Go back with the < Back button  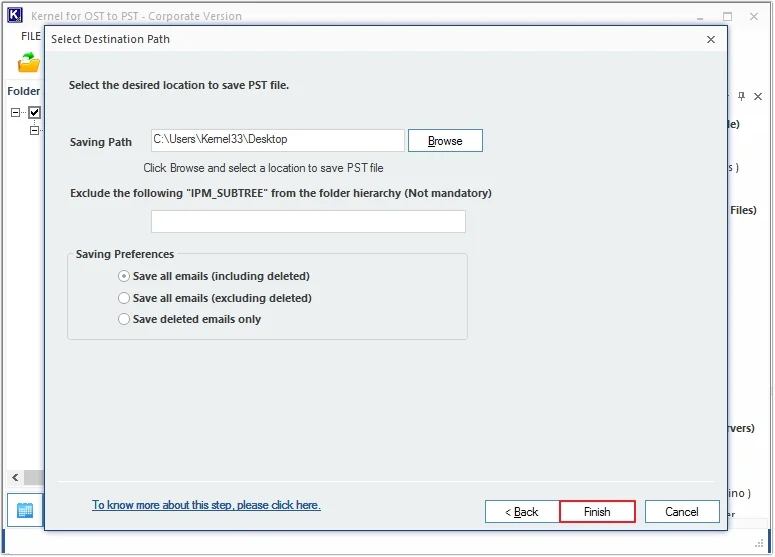pos(522,512)
